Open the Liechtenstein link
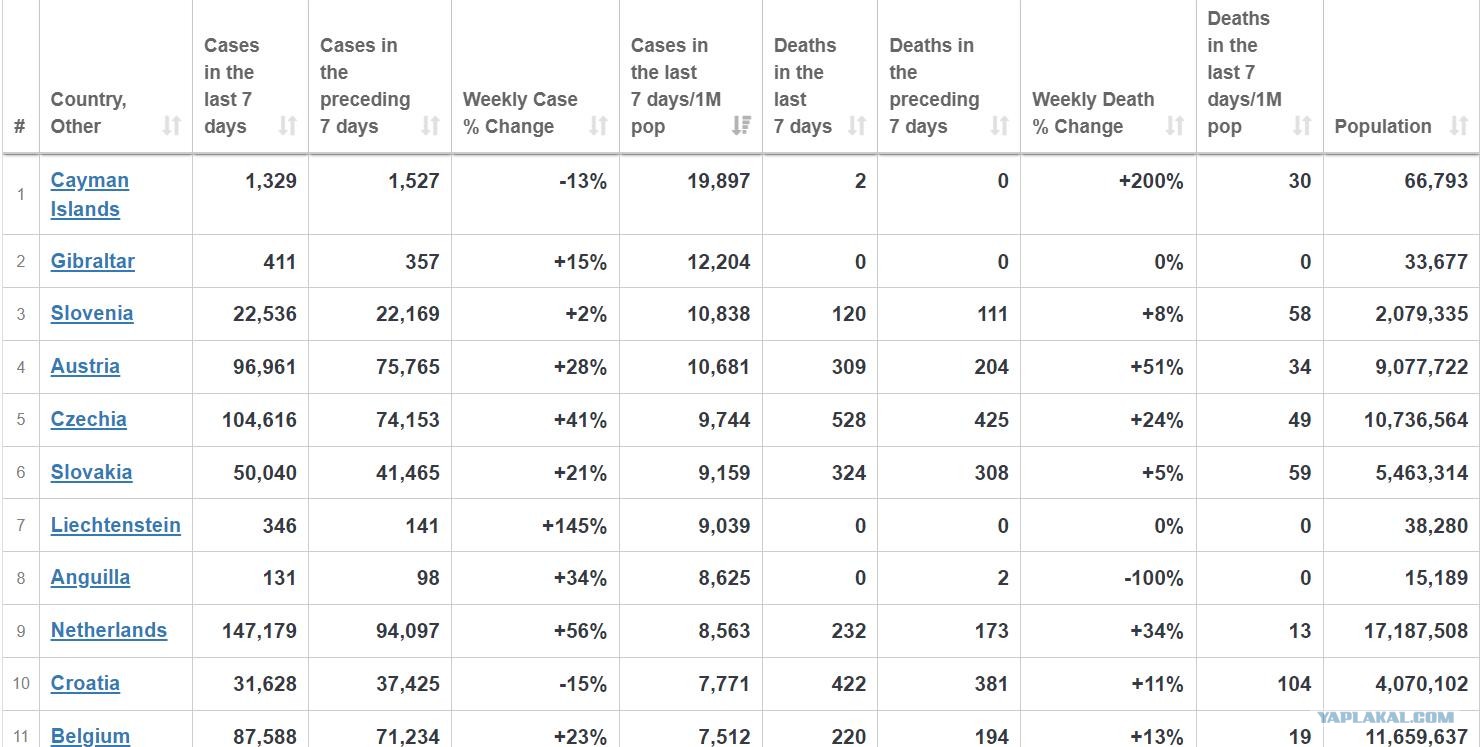Viewport: 1480px width, 747px height. [116, 525]
